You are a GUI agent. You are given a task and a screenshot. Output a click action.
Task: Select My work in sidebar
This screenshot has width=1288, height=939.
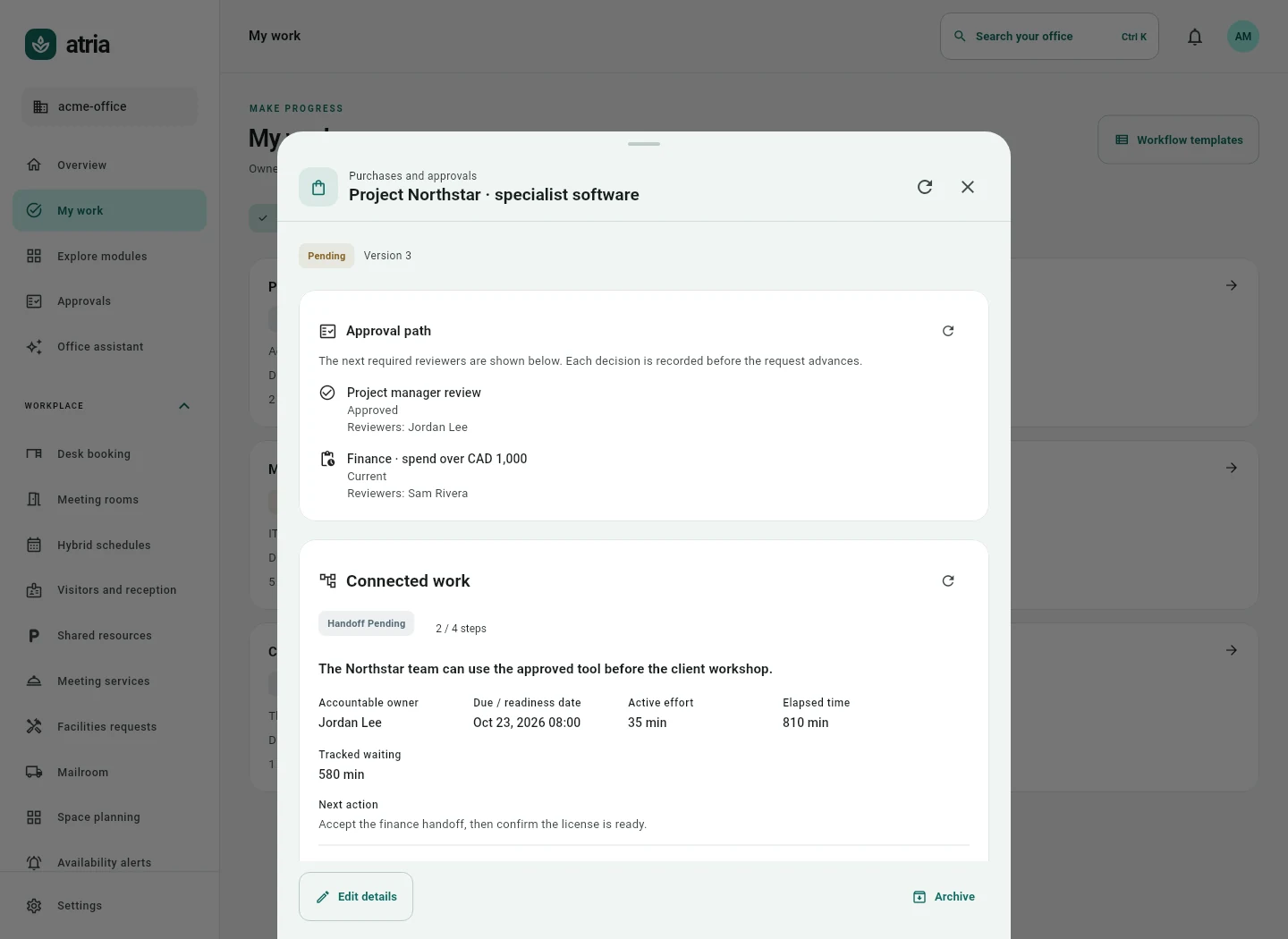109,211
